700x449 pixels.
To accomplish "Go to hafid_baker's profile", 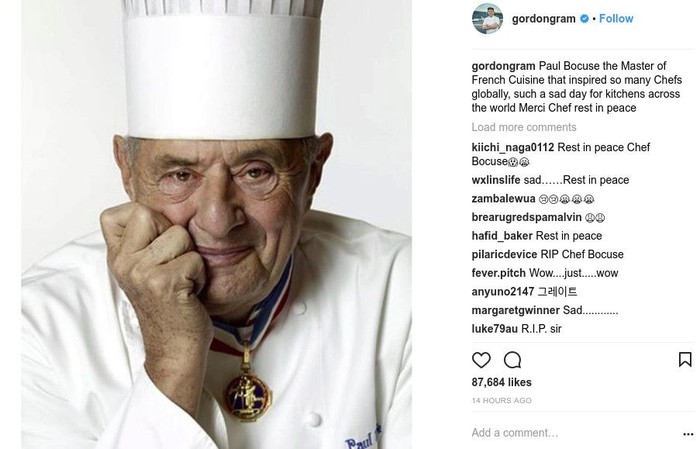I will tap(502, 236).
